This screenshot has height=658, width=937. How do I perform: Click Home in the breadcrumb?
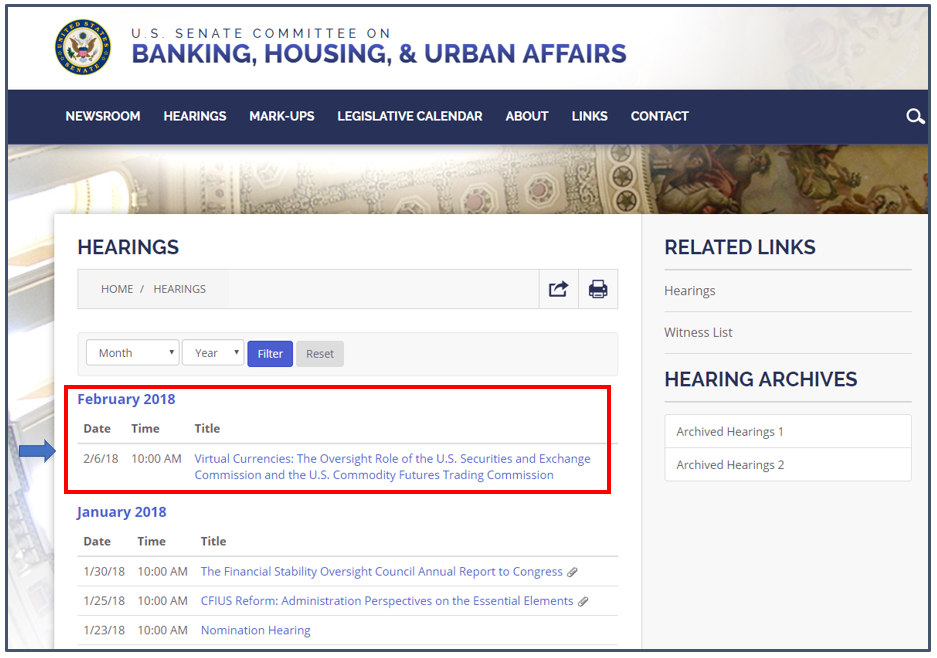pyautogui.click(x=117, y=289)
